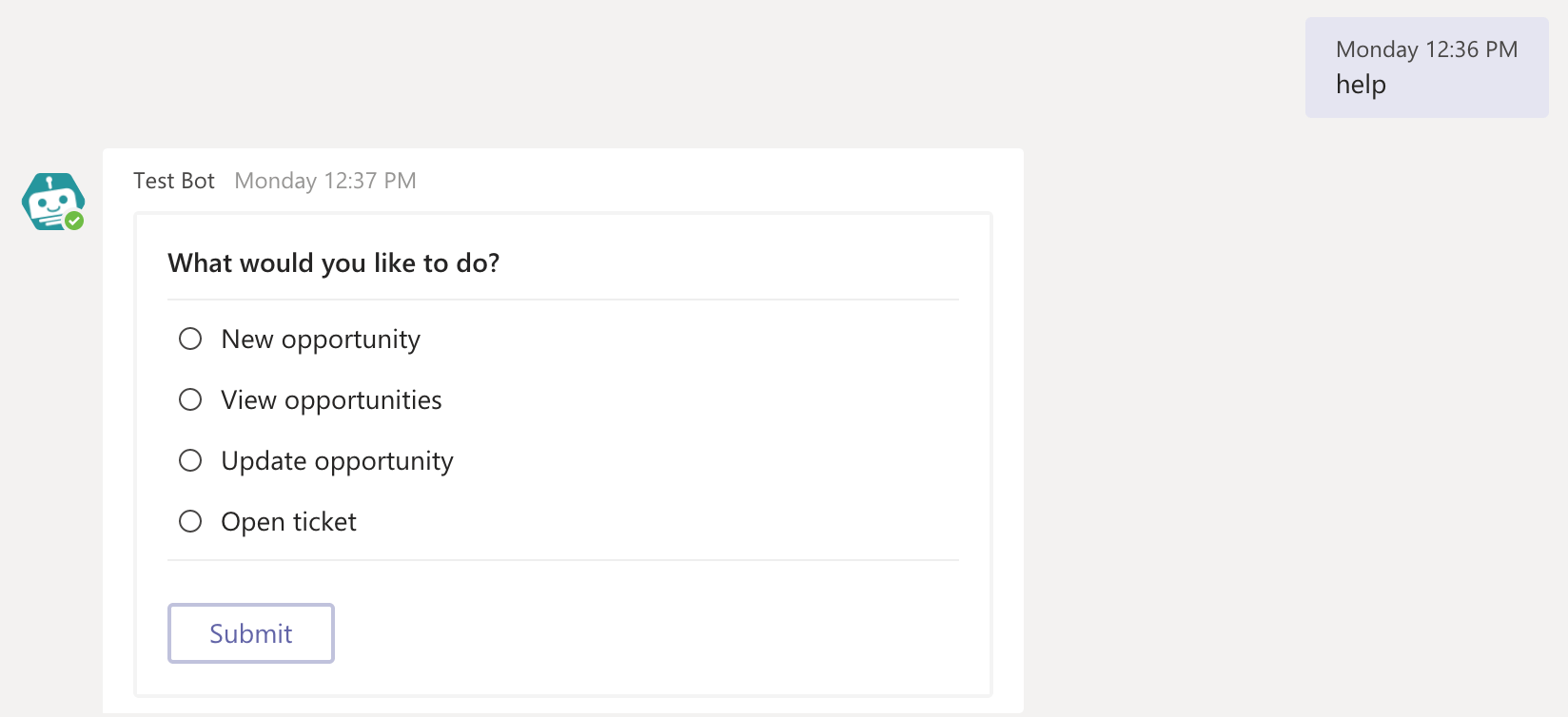Click the "View opportunities" option label
The image size is (1568, 717).
(331, 400)
